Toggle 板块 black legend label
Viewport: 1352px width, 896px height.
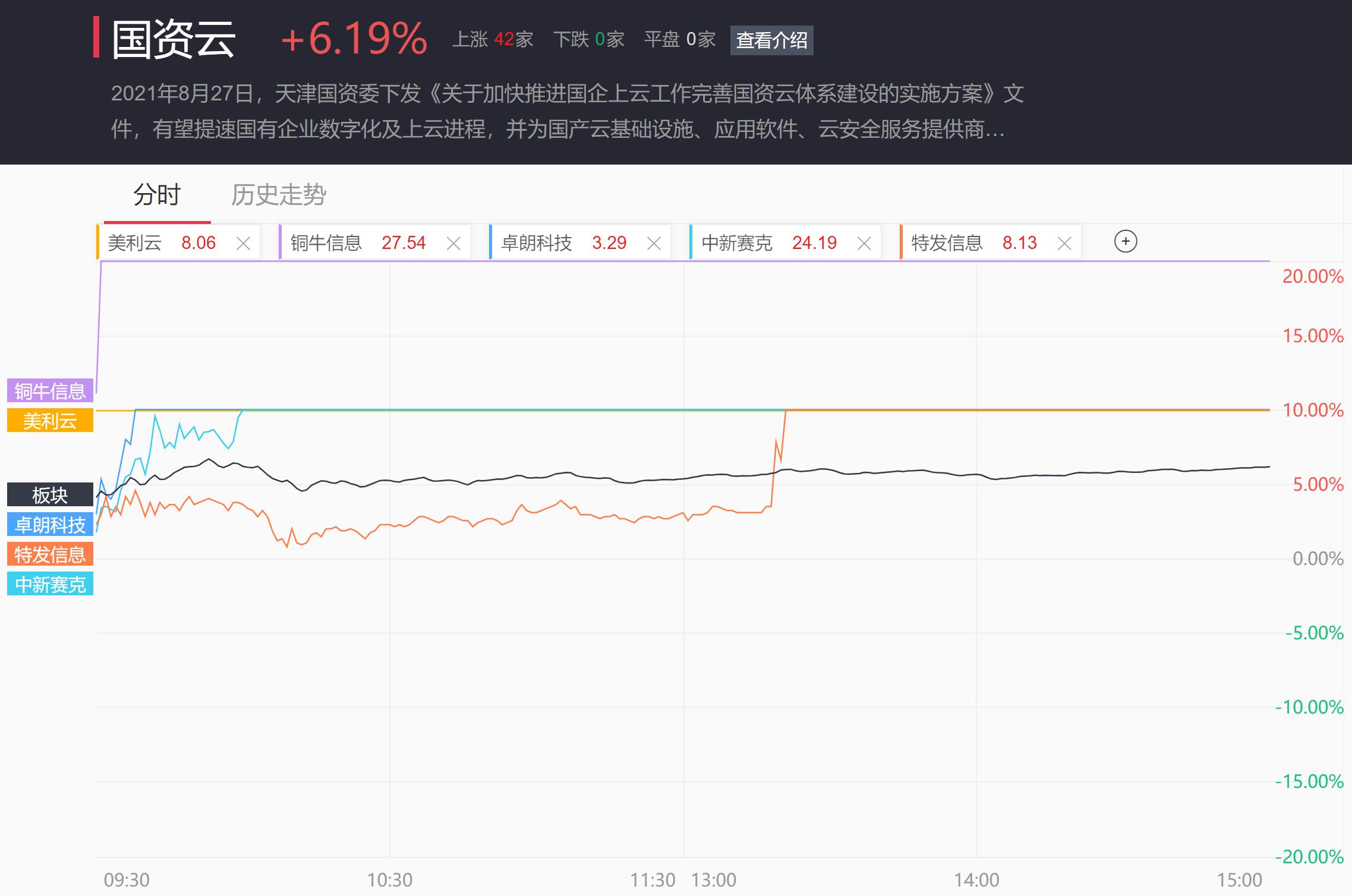tap(50, 495)
